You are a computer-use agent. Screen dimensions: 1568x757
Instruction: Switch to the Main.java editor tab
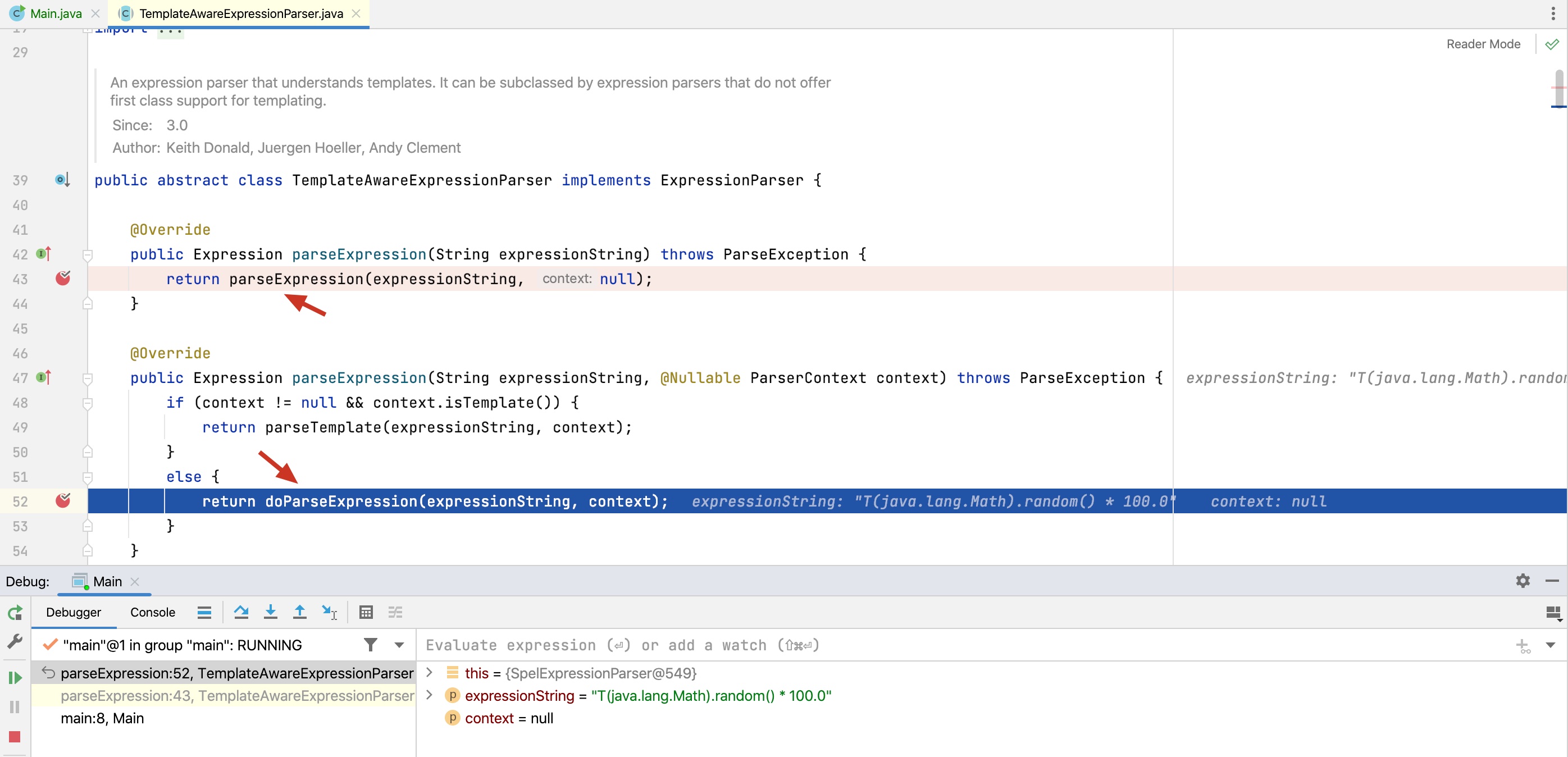(55, 13)
